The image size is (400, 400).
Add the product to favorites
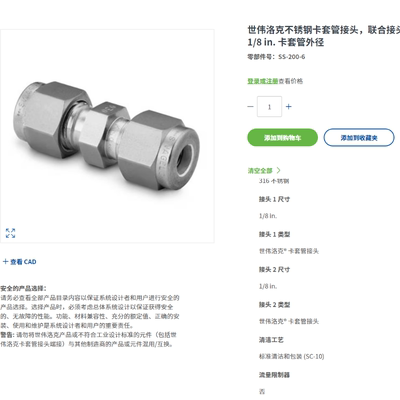pyautogui.click(x=359, y=137)
